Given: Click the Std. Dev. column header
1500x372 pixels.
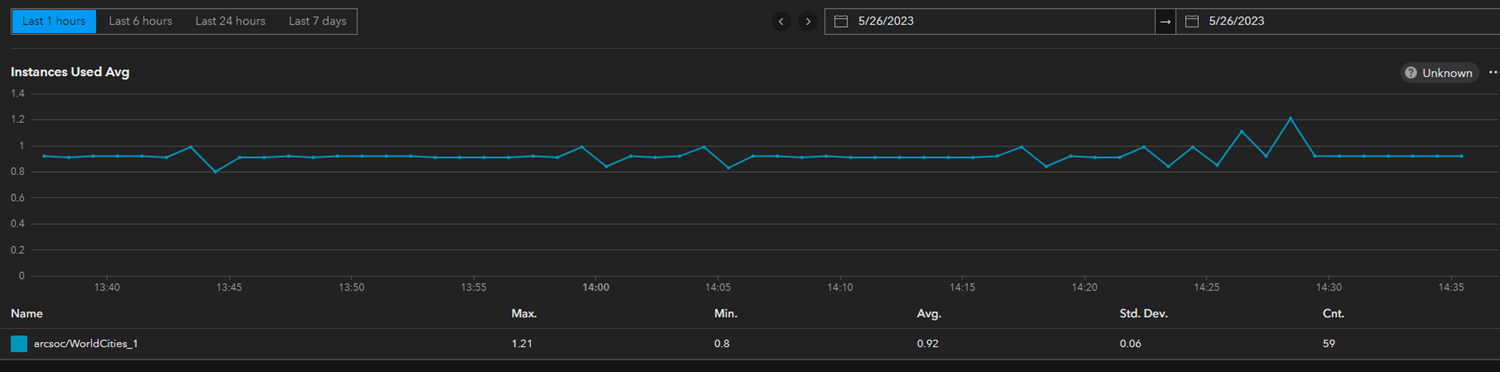Looking at the screenshot, I should point(1144,314).
